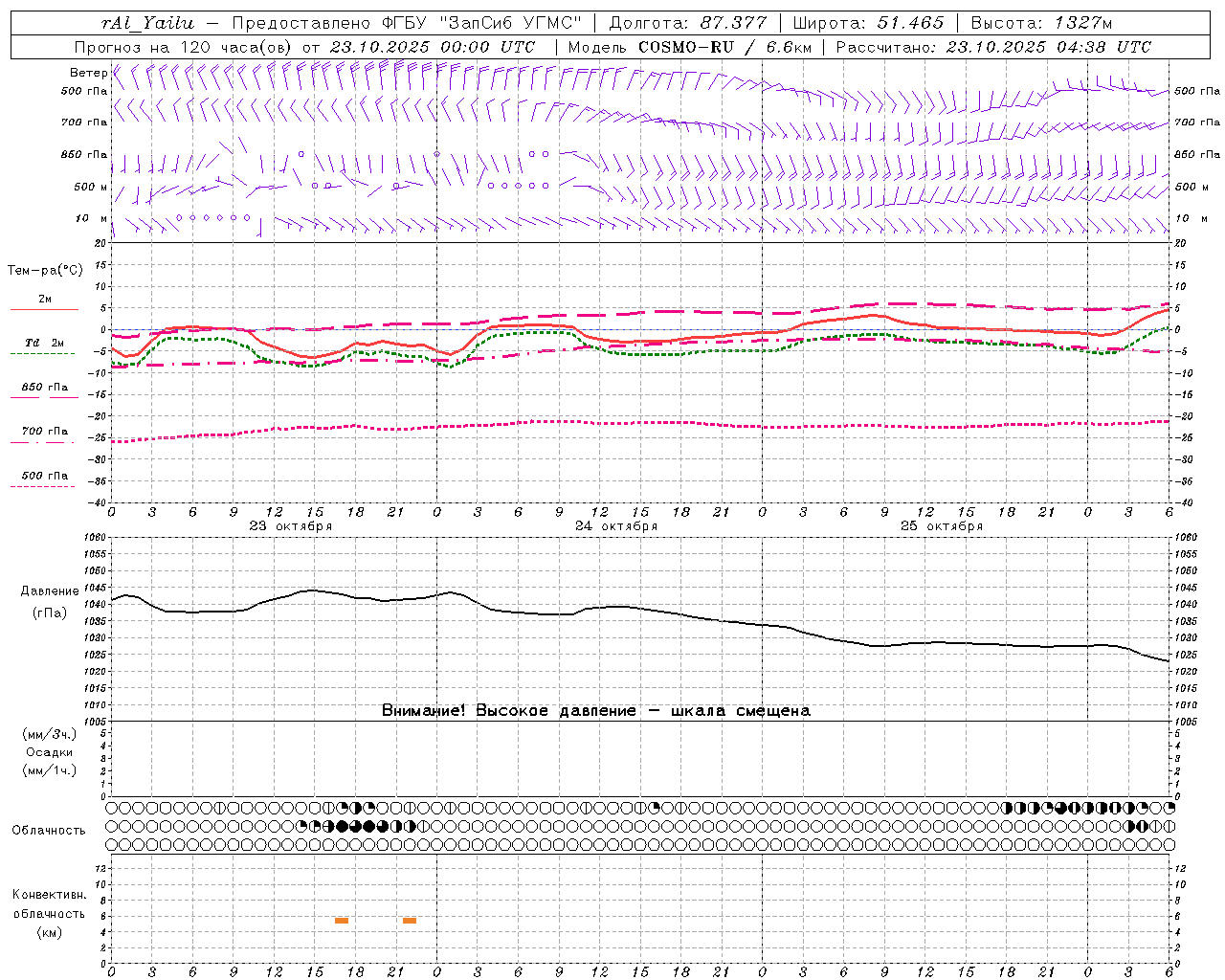The image size is (1225, 980).
Task: Click the 850 гПа temperature legend entry
Action: 45,388
